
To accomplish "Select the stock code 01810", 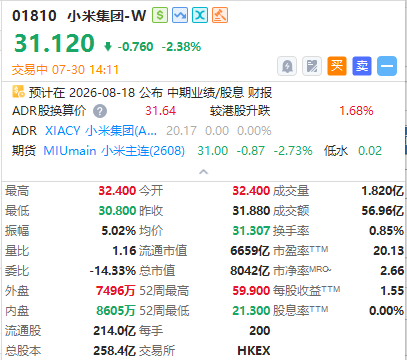I will (34, 16).
